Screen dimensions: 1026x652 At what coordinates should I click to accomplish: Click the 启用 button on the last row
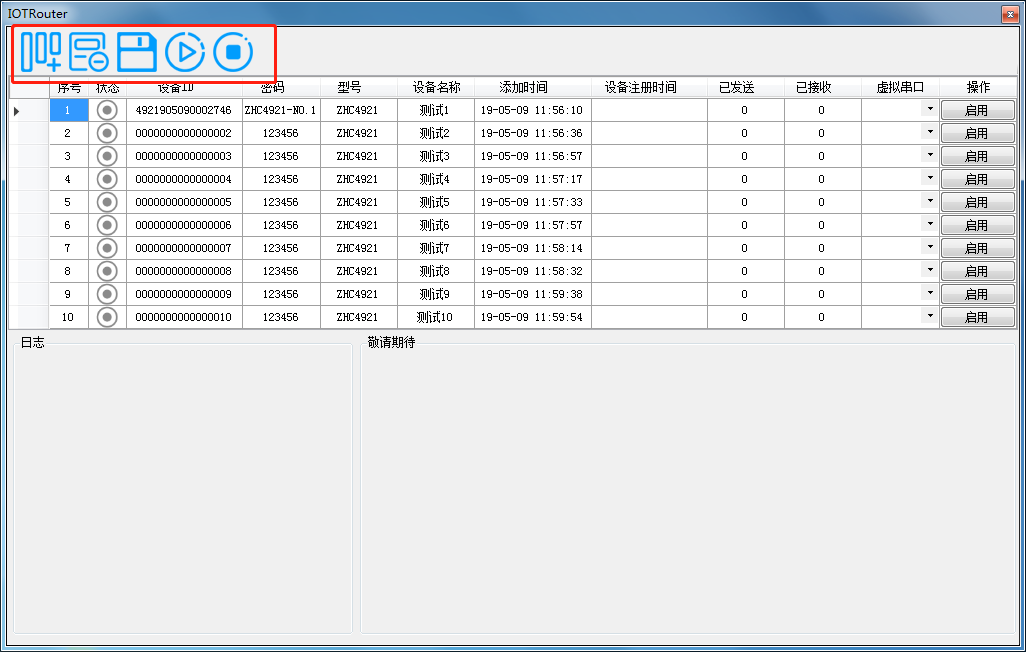click(978, 317)
